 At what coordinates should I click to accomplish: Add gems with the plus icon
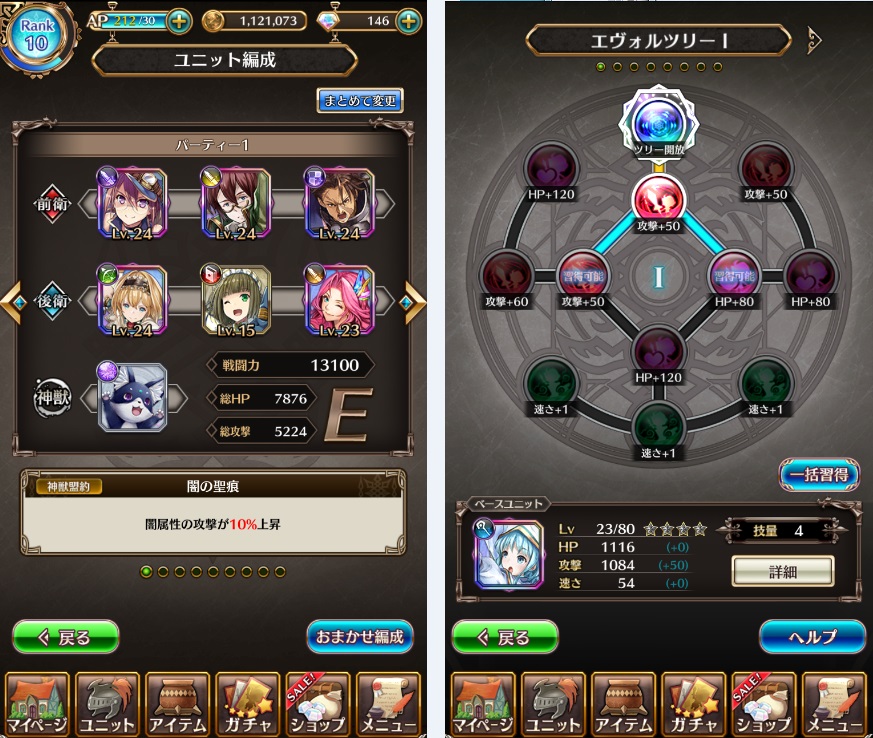(x=409, y=22)
